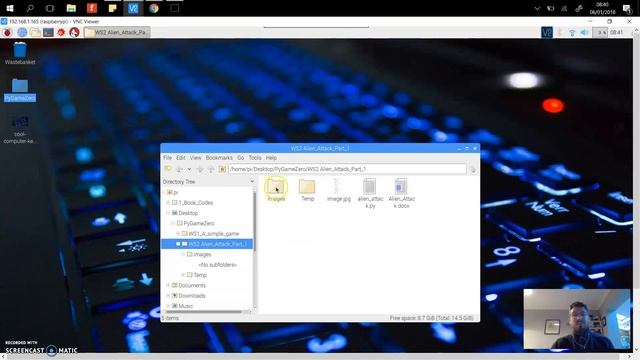The image size is (640, 360).
Task: Open the Wastebasket desktop icon
Action: click(20, 53)
